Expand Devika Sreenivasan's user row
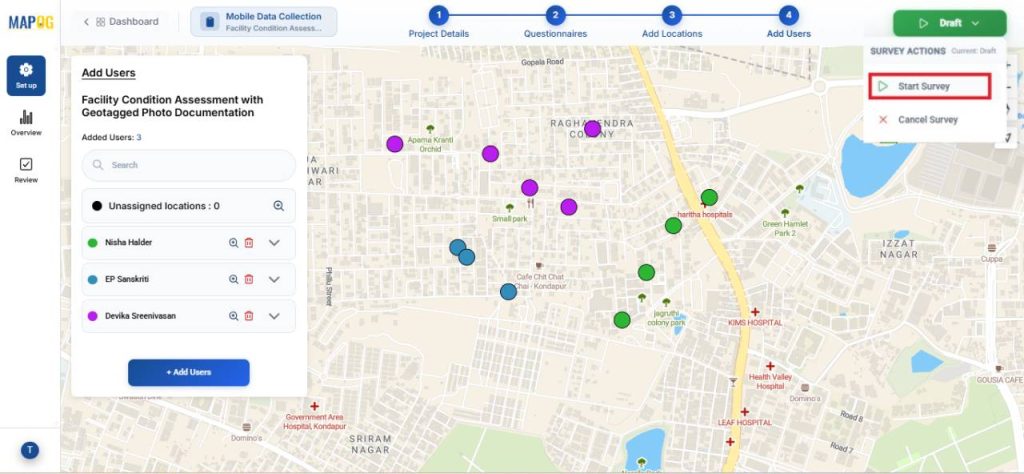1024x474 pixels. (275, 316)
